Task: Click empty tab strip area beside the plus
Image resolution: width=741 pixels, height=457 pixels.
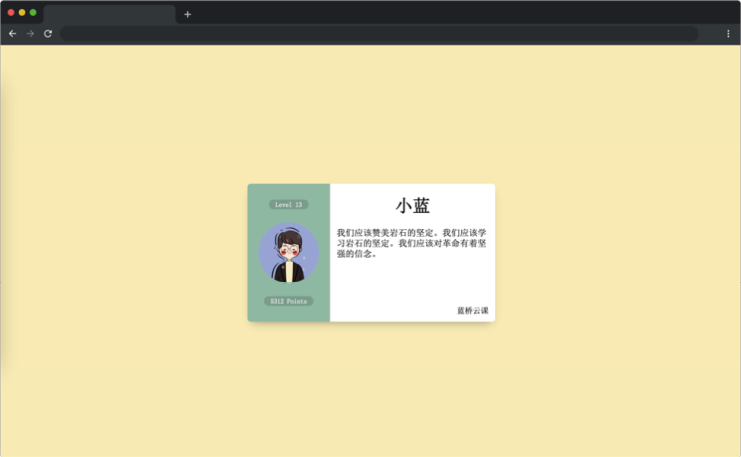Action: pos(450,12)
